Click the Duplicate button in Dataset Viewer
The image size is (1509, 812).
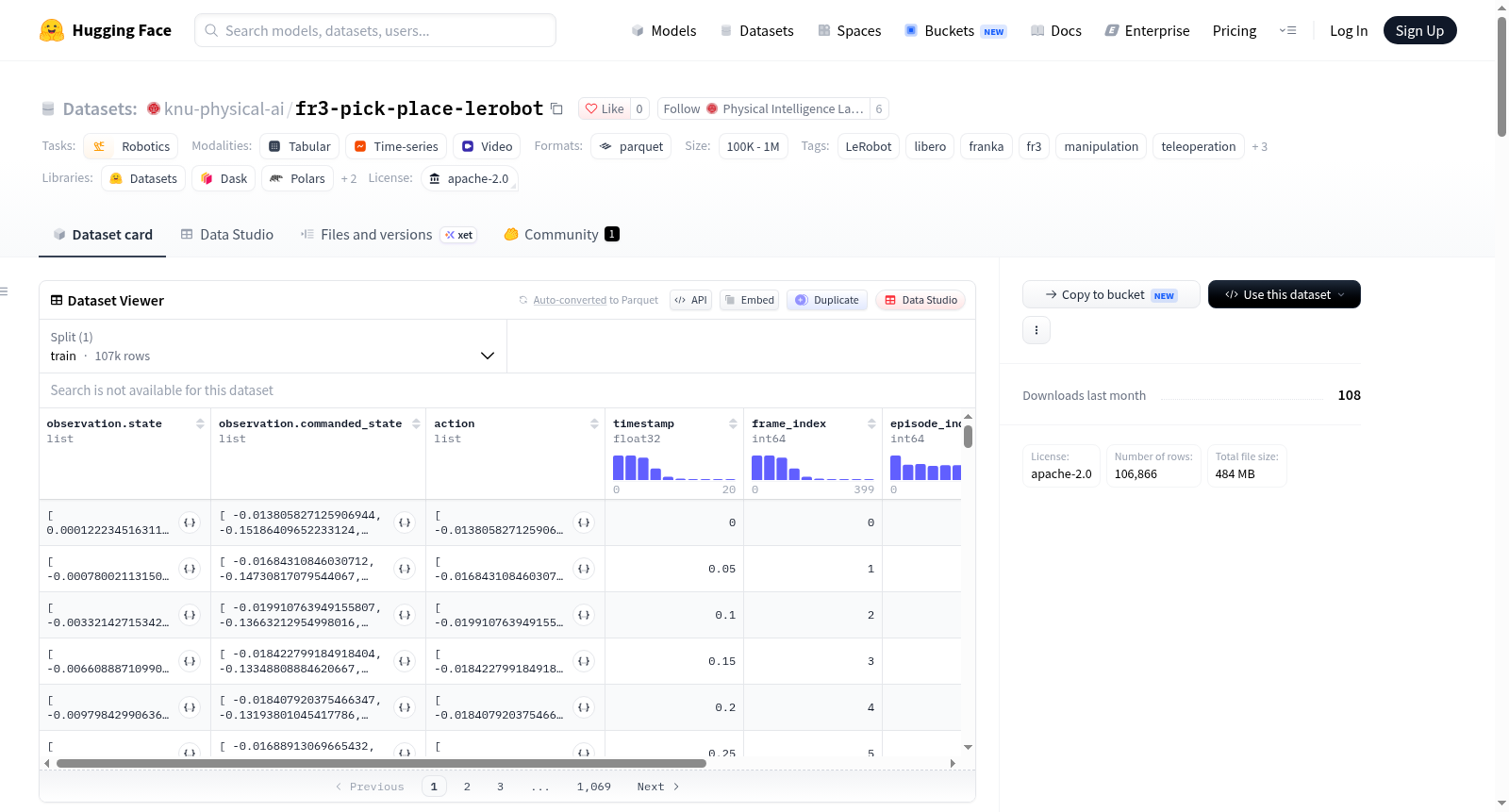point(827,300)
